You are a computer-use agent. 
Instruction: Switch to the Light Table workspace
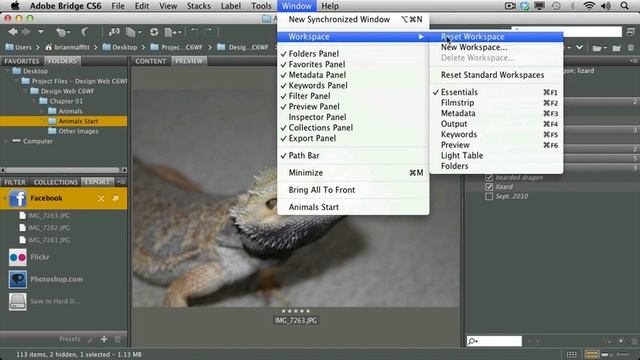[x=496, y=156]
